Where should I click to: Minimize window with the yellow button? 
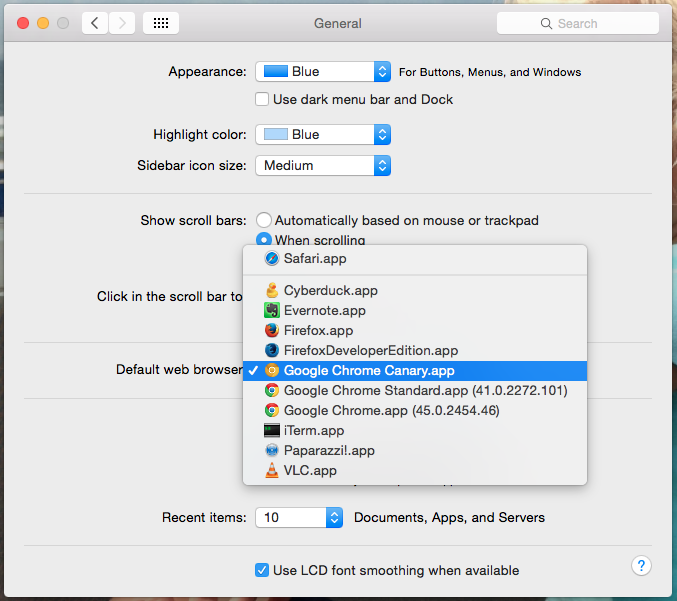(x=43, y=23)
